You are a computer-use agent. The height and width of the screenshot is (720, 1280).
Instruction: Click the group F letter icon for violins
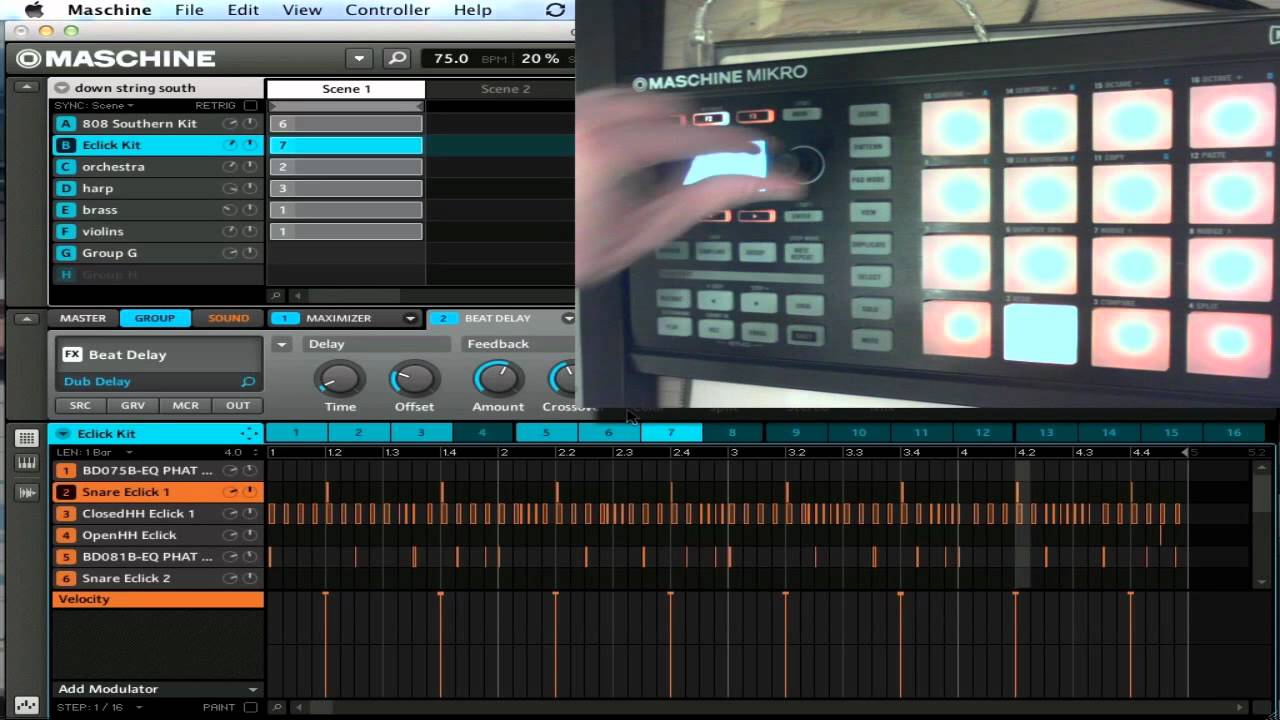point(66,232)
